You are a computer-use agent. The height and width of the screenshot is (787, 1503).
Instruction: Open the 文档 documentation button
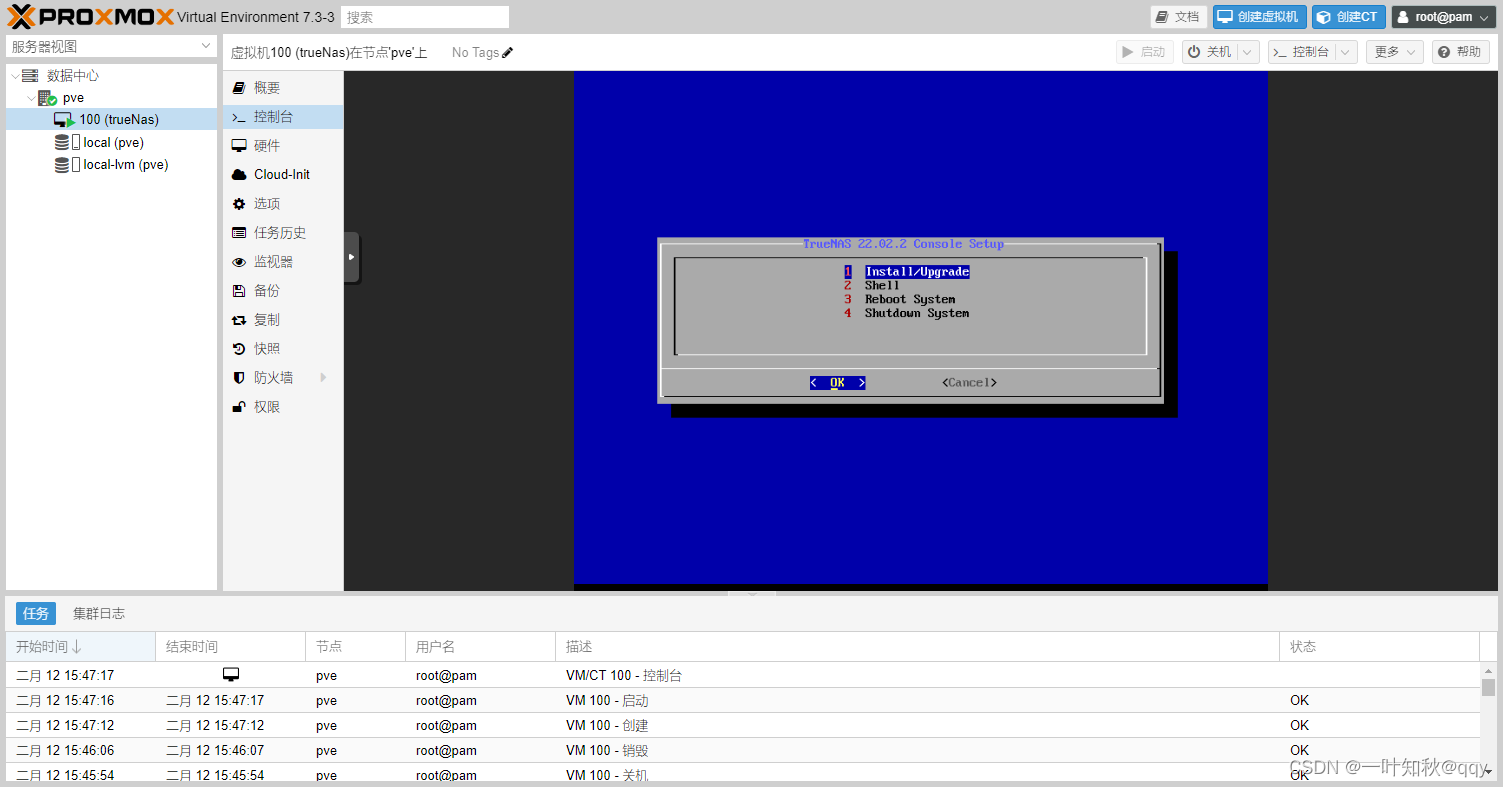[1179, 17]
